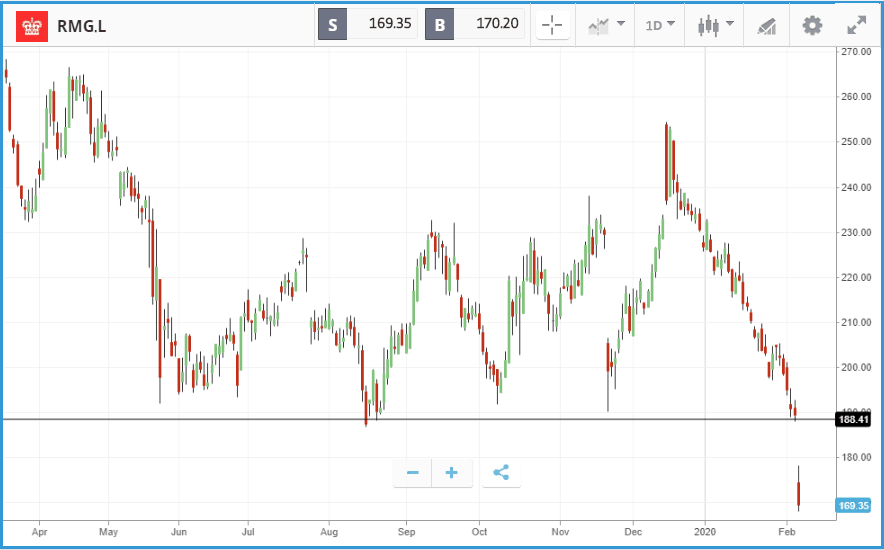
Task: Open chart settings gear icon
Action: coord(812,25)
